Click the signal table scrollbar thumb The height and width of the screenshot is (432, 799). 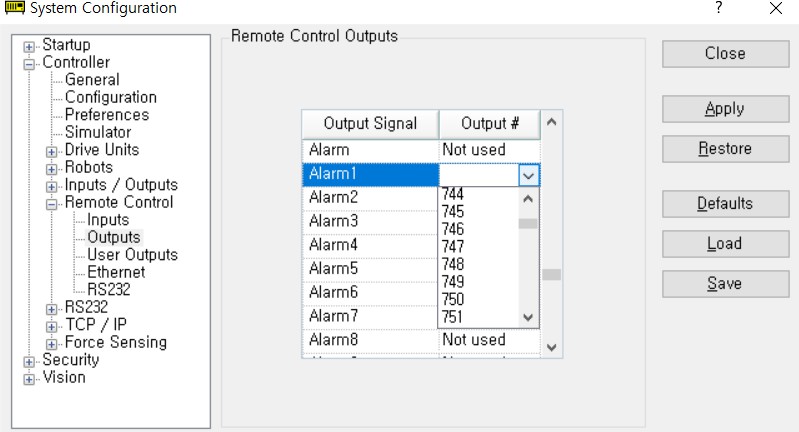(551, 275)
